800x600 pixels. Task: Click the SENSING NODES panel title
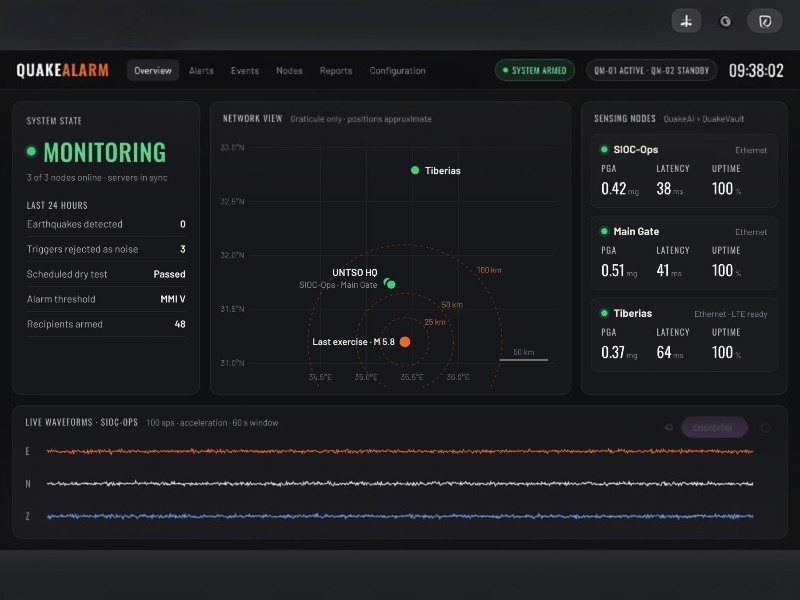(x=624, y=118)
